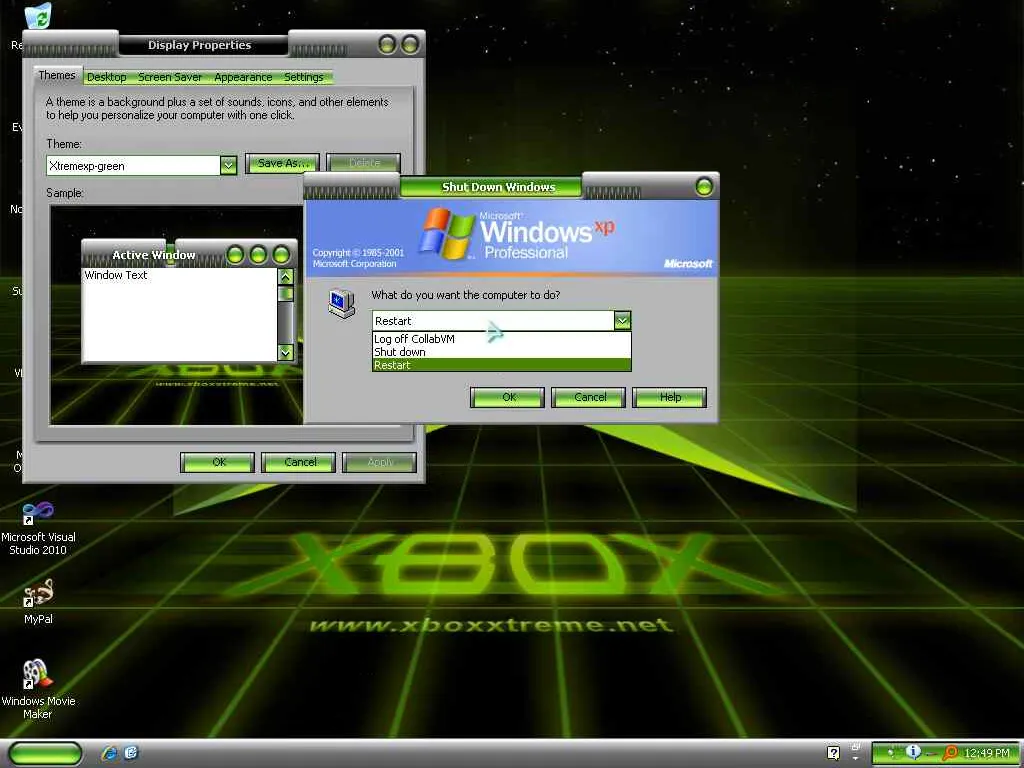Click the green Start button
Viewport: 1024px width, 768px height.
45,753
